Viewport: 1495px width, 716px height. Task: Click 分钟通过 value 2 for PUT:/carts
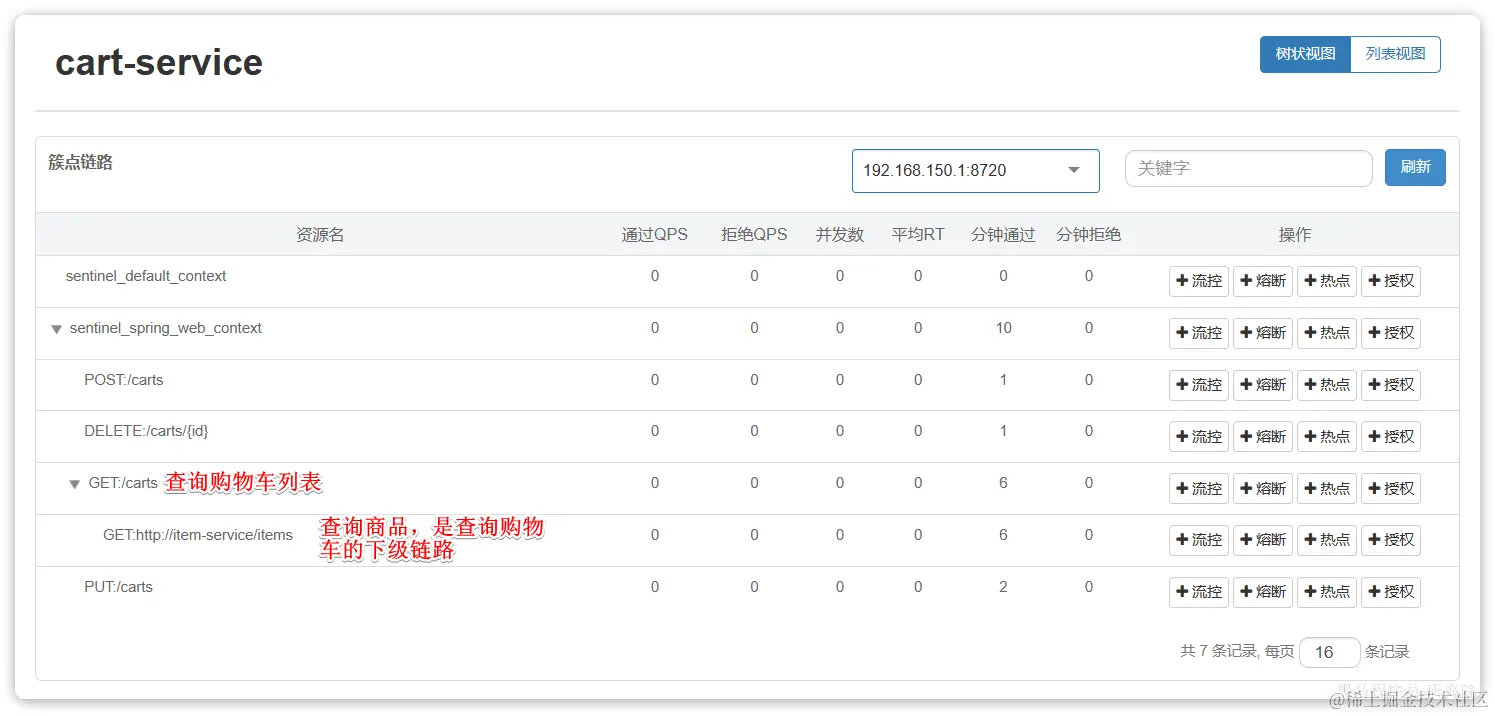[1003, 587]
